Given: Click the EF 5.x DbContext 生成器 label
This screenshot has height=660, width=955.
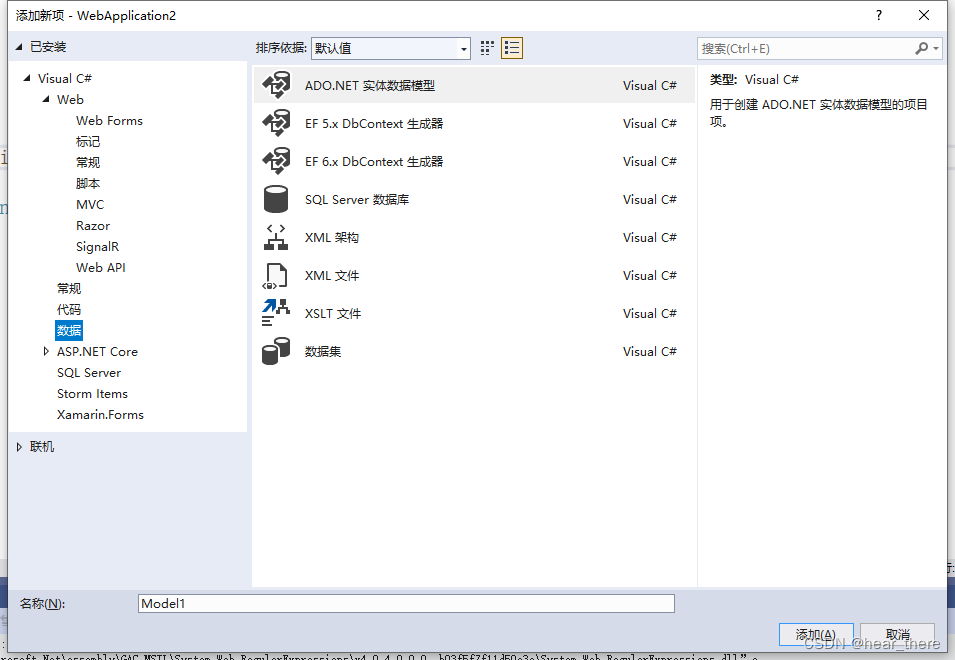Looking at the screenshot, I should click(374, 124).
